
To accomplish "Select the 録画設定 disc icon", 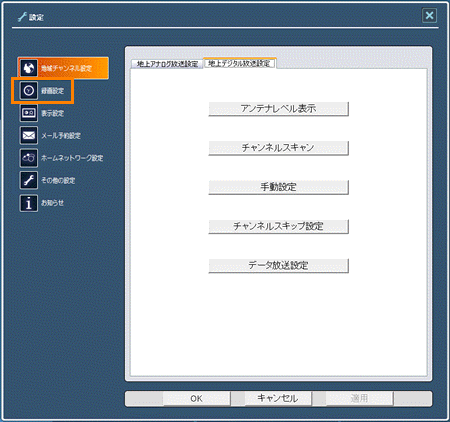I will pos(29,90).
